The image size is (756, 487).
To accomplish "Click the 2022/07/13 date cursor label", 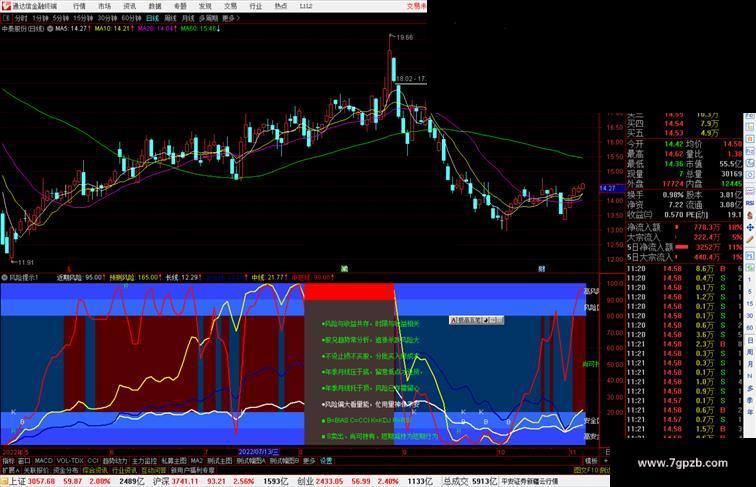I will [x=258, y=452].
